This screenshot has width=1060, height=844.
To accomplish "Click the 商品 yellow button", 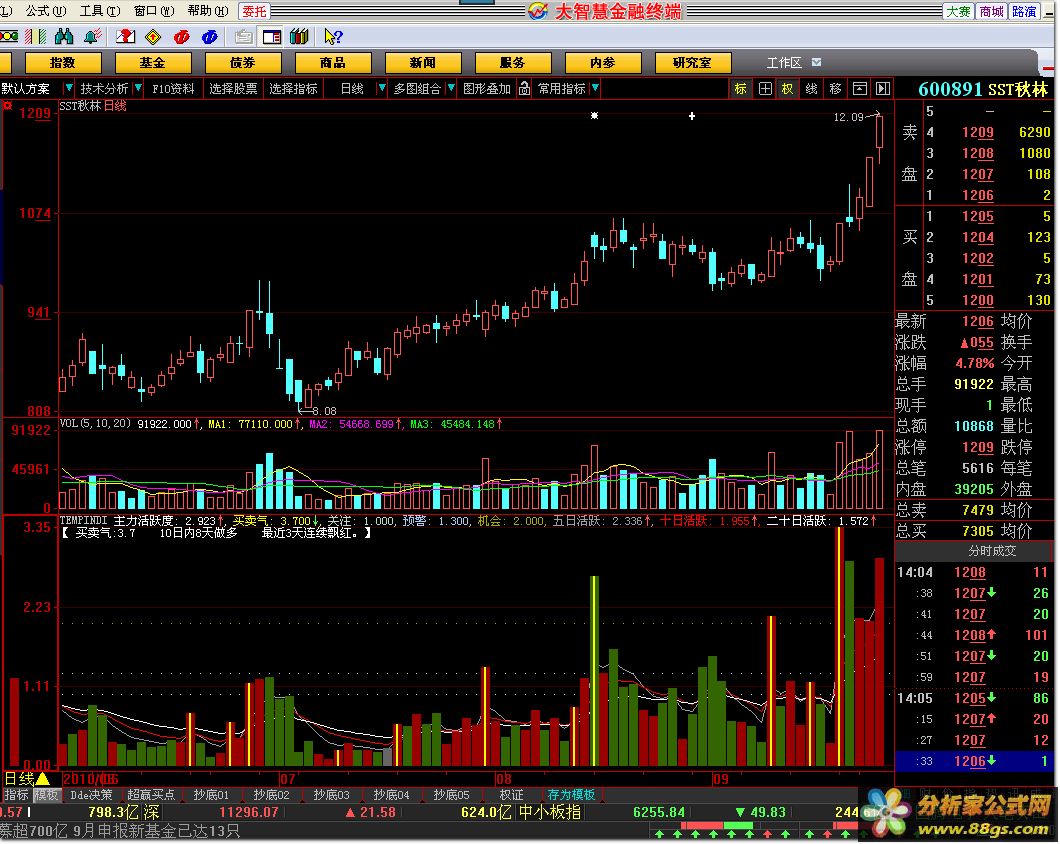I will [x=333, y=63].
